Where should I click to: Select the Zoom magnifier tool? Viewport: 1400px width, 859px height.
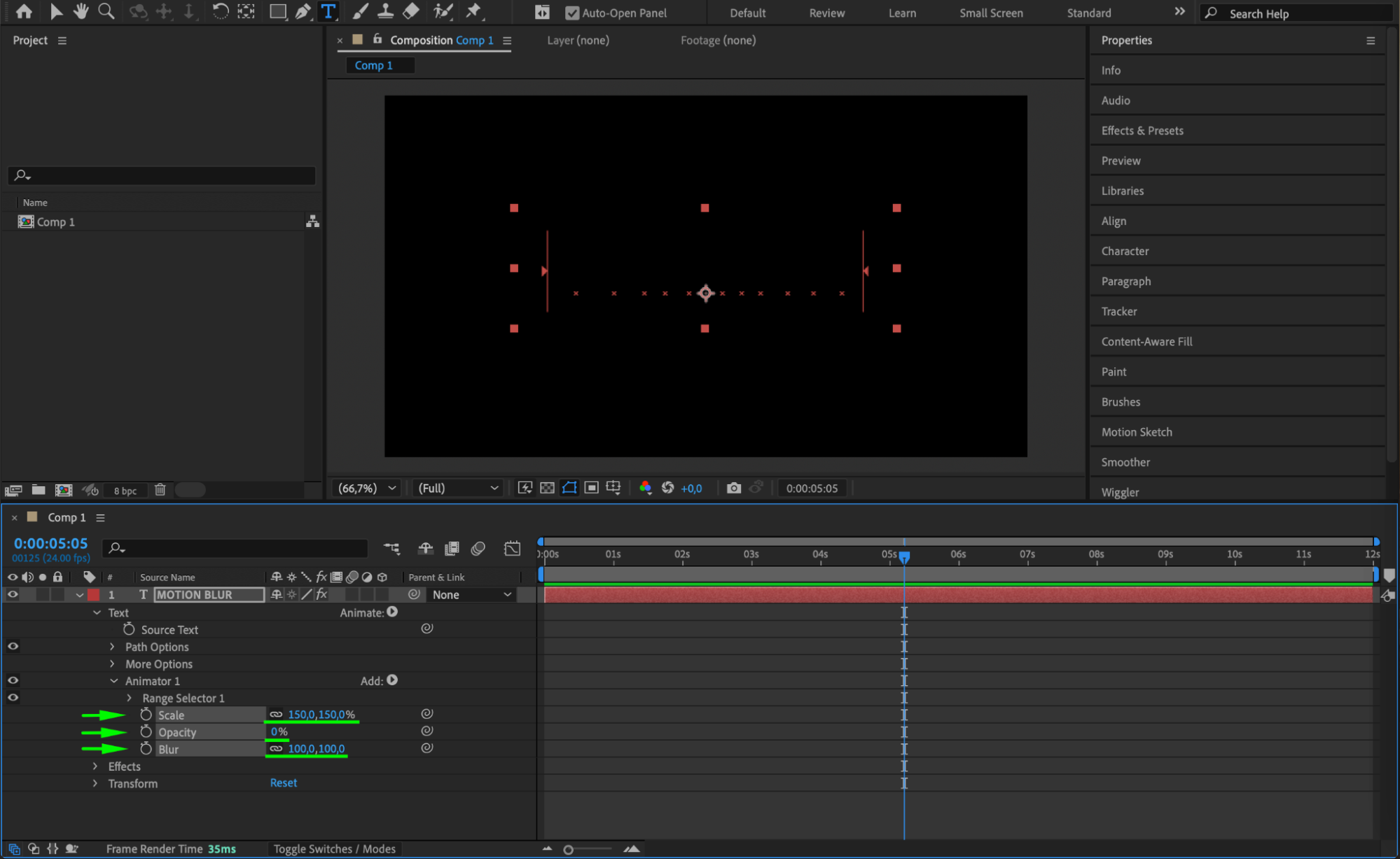click(x=106, y=12)
